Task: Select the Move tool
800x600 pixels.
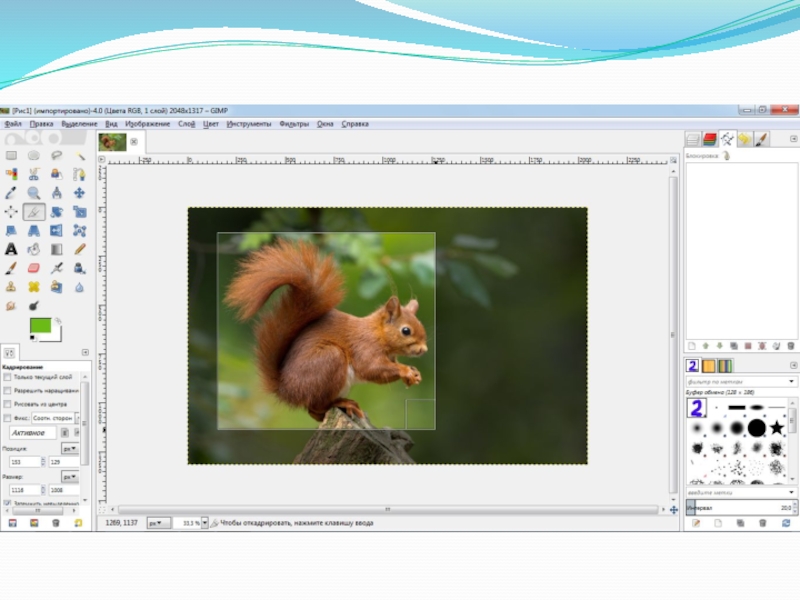Action: (80, 193)
